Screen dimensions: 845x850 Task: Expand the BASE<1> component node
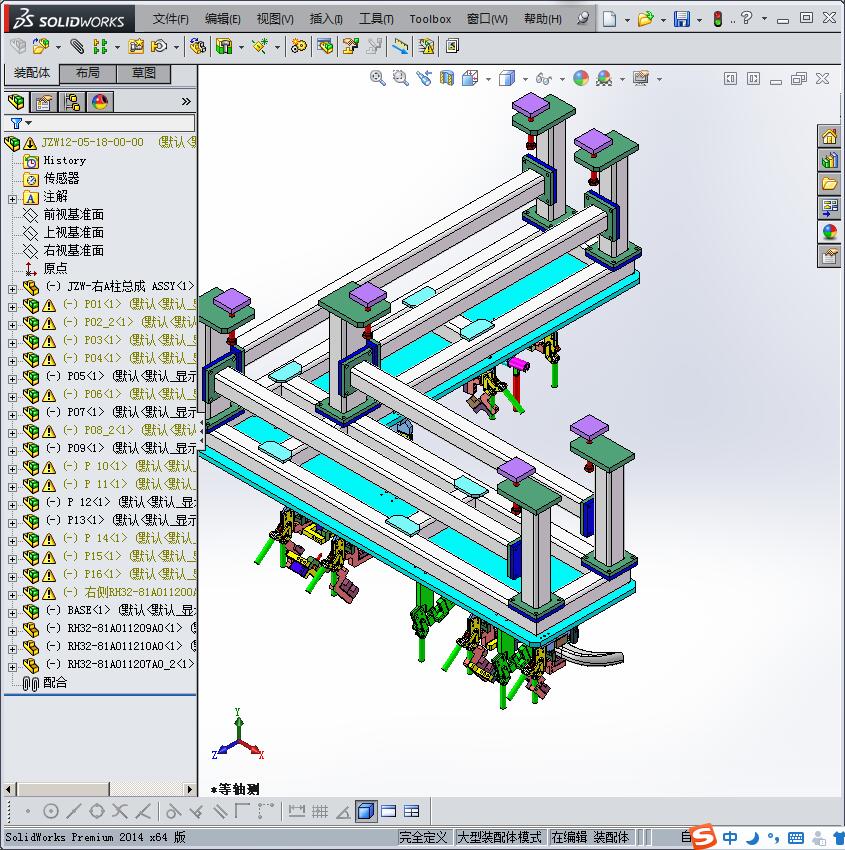pos(12,614)
